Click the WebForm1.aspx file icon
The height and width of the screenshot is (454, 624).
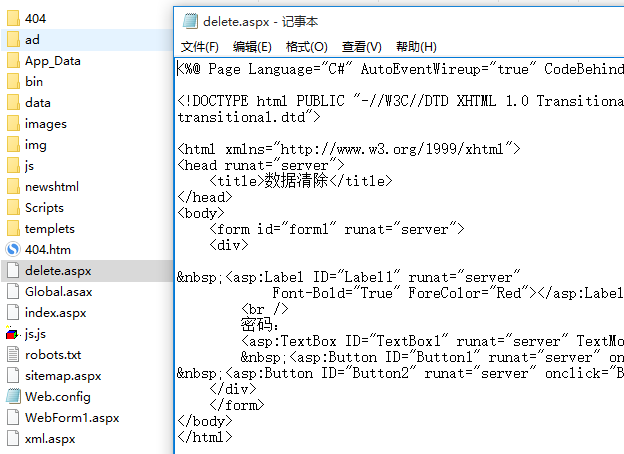click(x=13, y=417)
